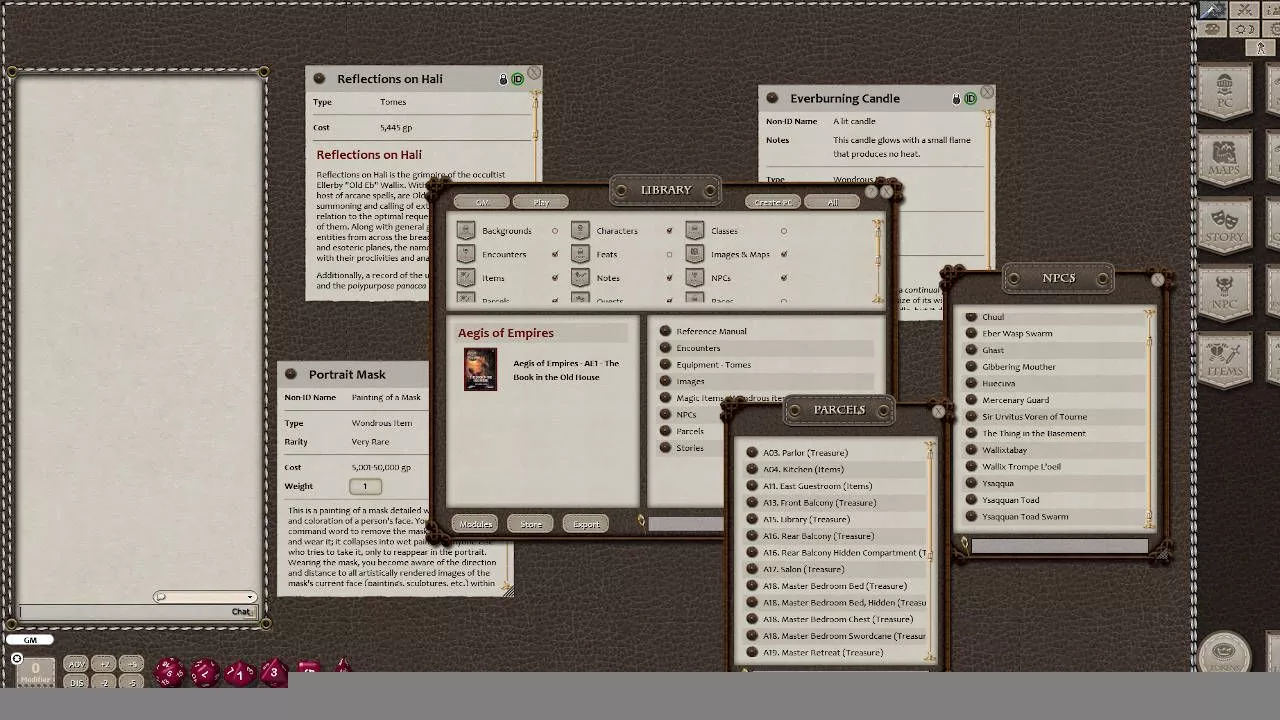Viewport: 1280px width, 720px height.
Task: Click the Library category list scrollbar
Action: (x=877, y=260)
